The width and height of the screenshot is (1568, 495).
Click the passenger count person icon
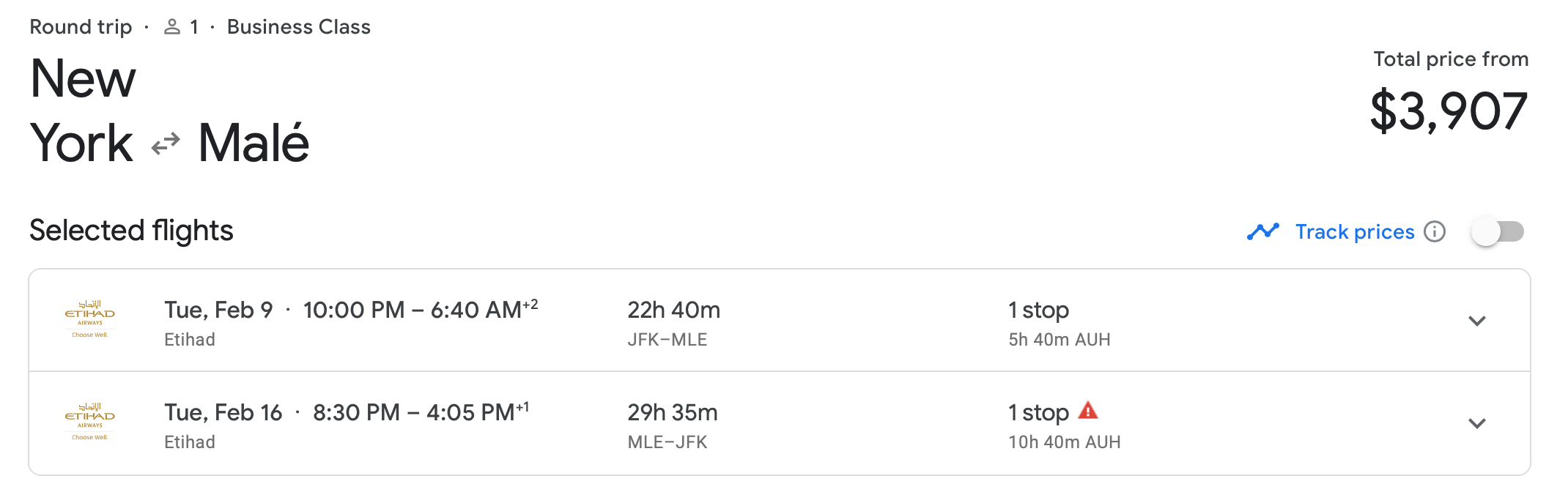click(x=172, y=27)
